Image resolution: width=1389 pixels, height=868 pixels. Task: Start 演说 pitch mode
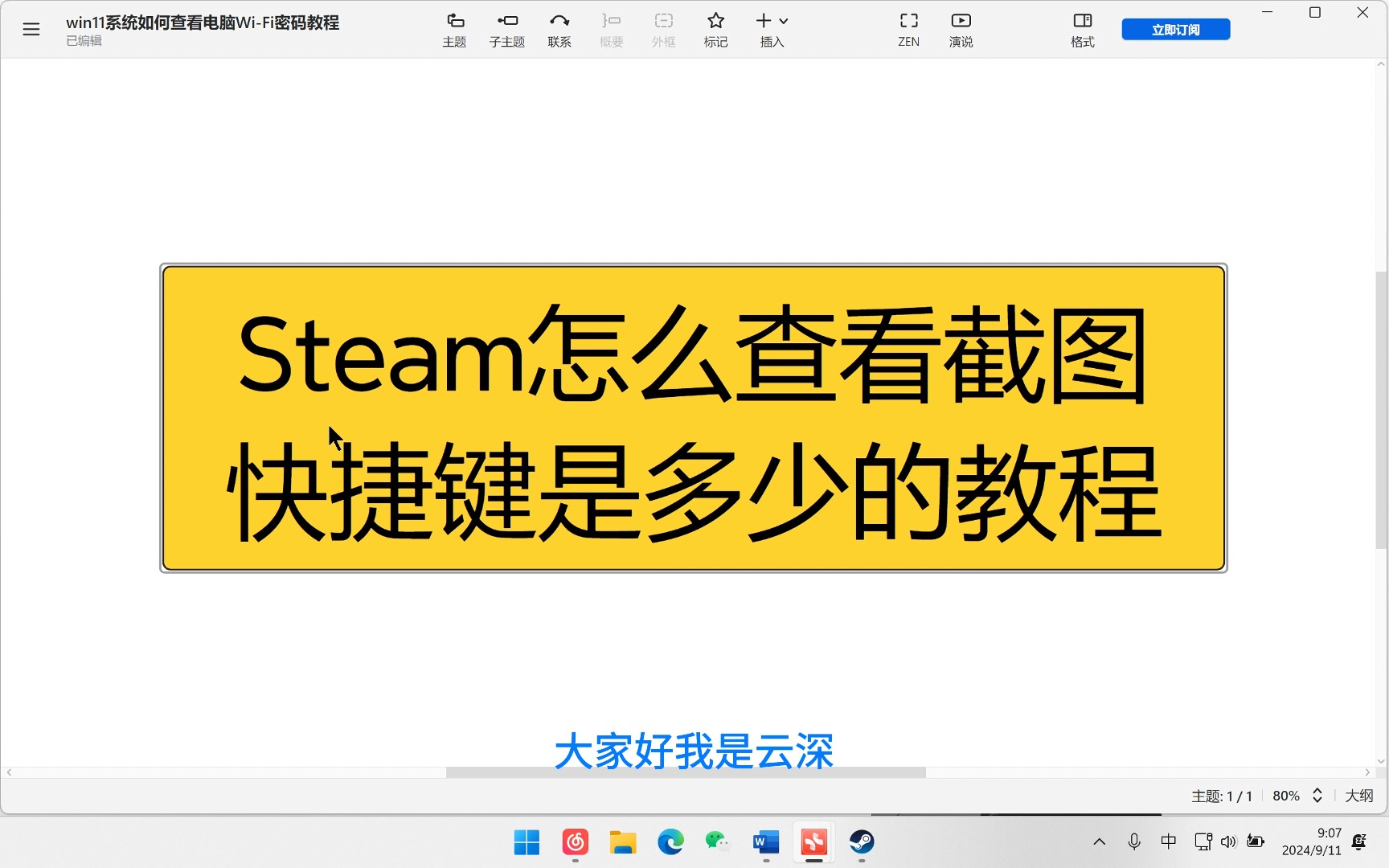tap(961, 30)
